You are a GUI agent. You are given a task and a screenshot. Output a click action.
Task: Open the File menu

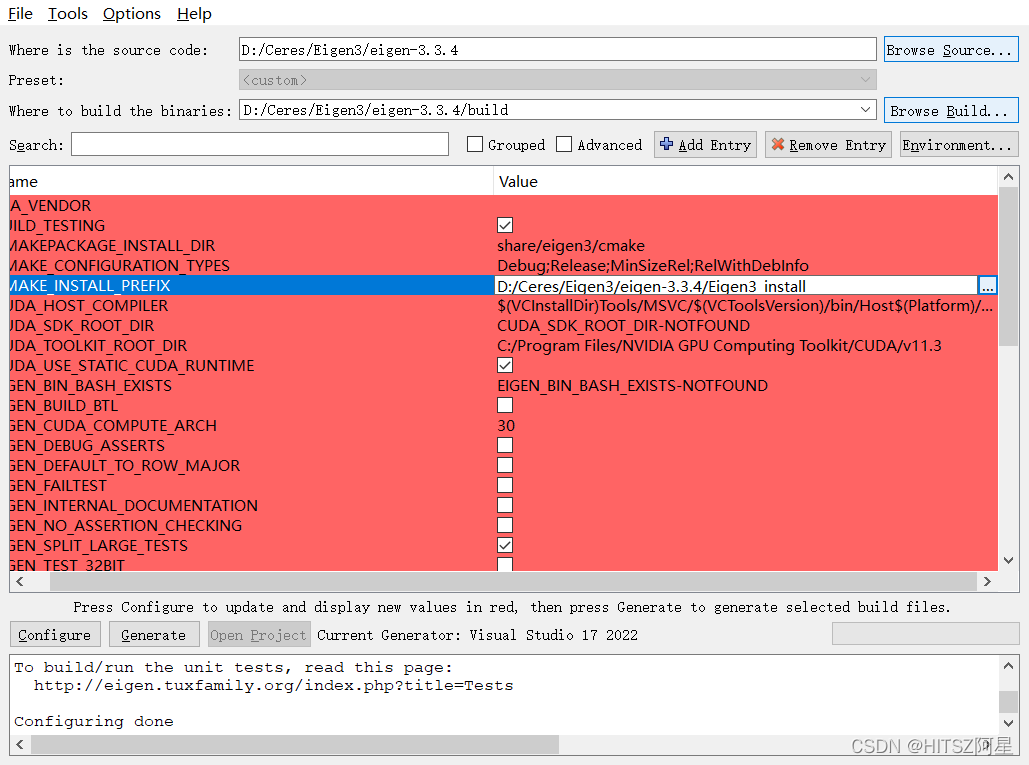click(20, 14)
